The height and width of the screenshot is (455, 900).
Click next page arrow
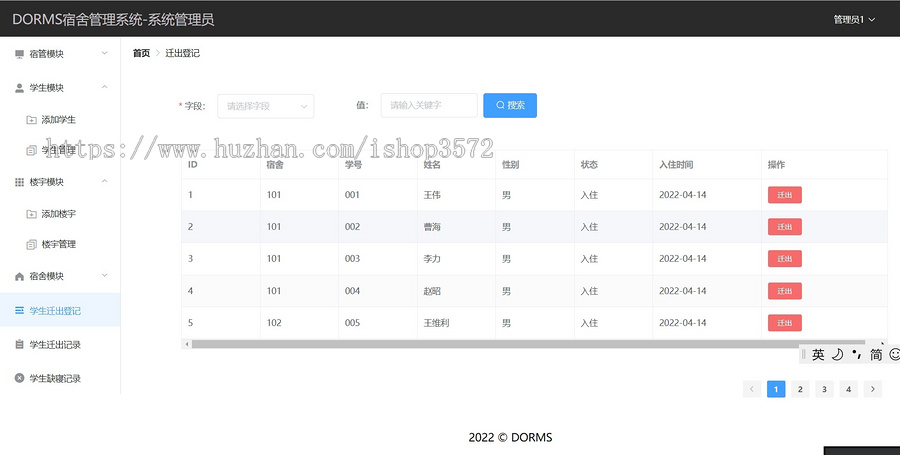point(872,389)
